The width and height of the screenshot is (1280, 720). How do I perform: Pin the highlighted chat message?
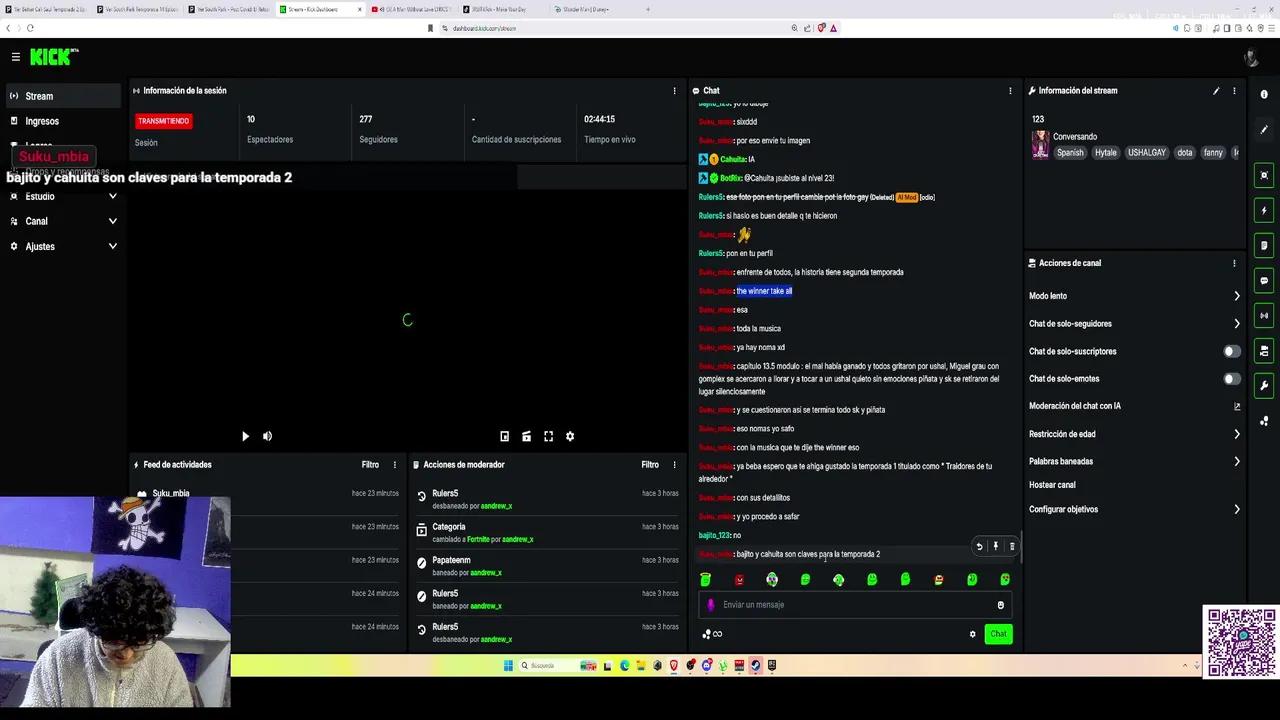coord(995,546)
